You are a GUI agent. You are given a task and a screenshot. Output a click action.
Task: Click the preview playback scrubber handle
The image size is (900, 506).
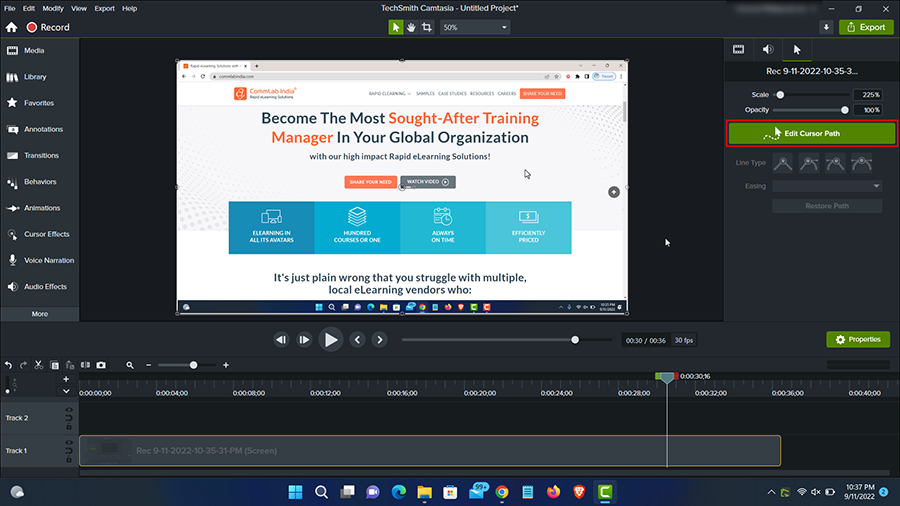tap(575, 340)
